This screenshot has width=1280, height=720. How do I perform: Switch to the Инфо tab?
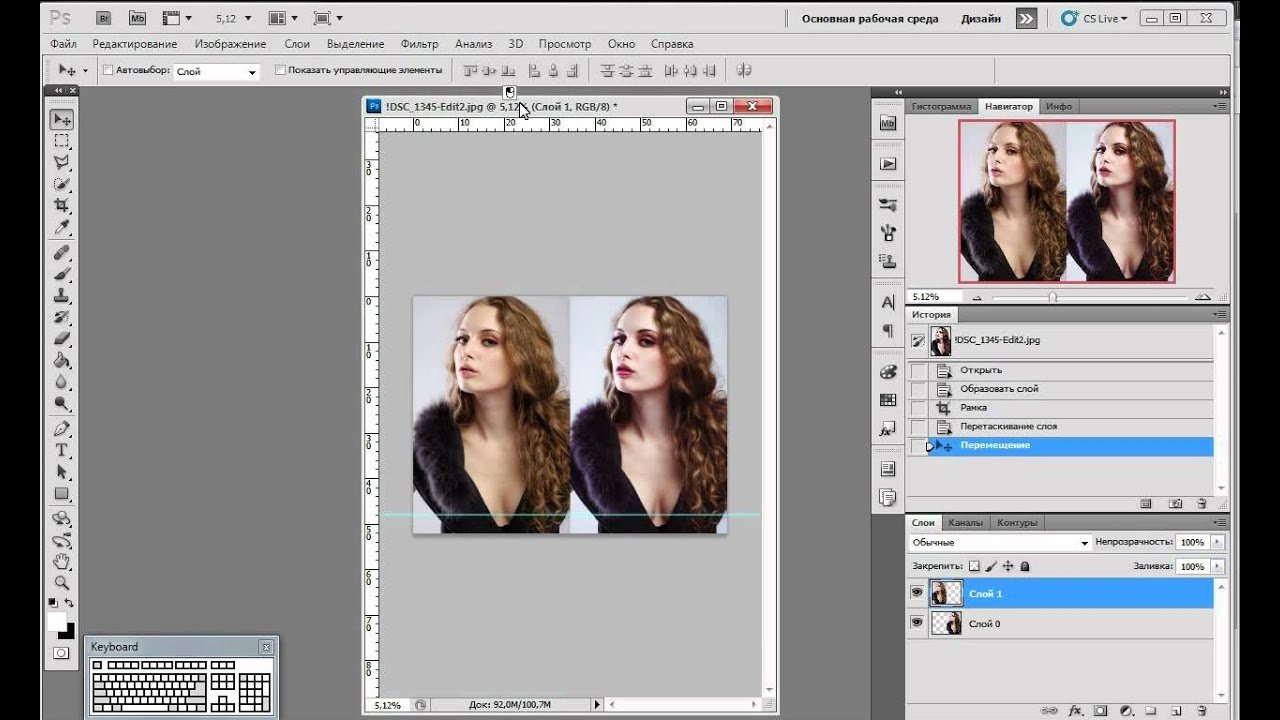click(x=1059, y=106)
